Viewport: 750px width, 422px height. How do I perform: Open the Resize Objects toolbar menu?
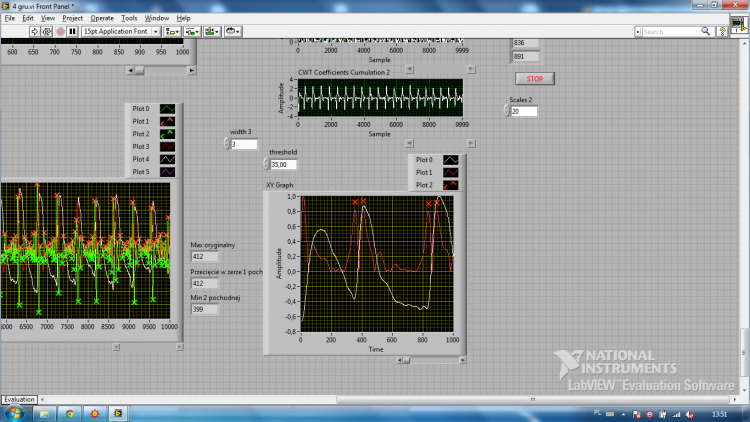pyautogui.click(x=212, y=32)
